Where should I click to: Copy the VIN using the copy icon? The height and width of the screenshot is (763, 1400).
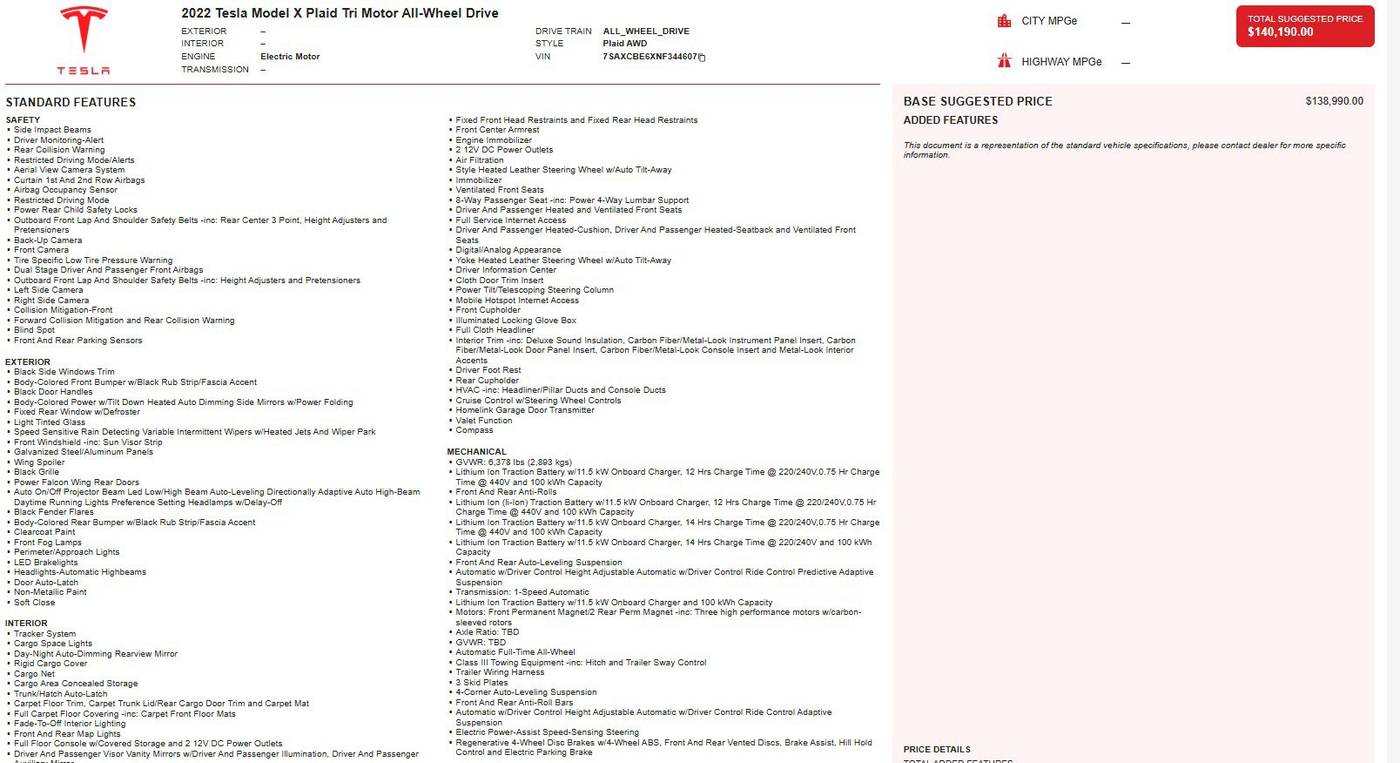point(702,58)
